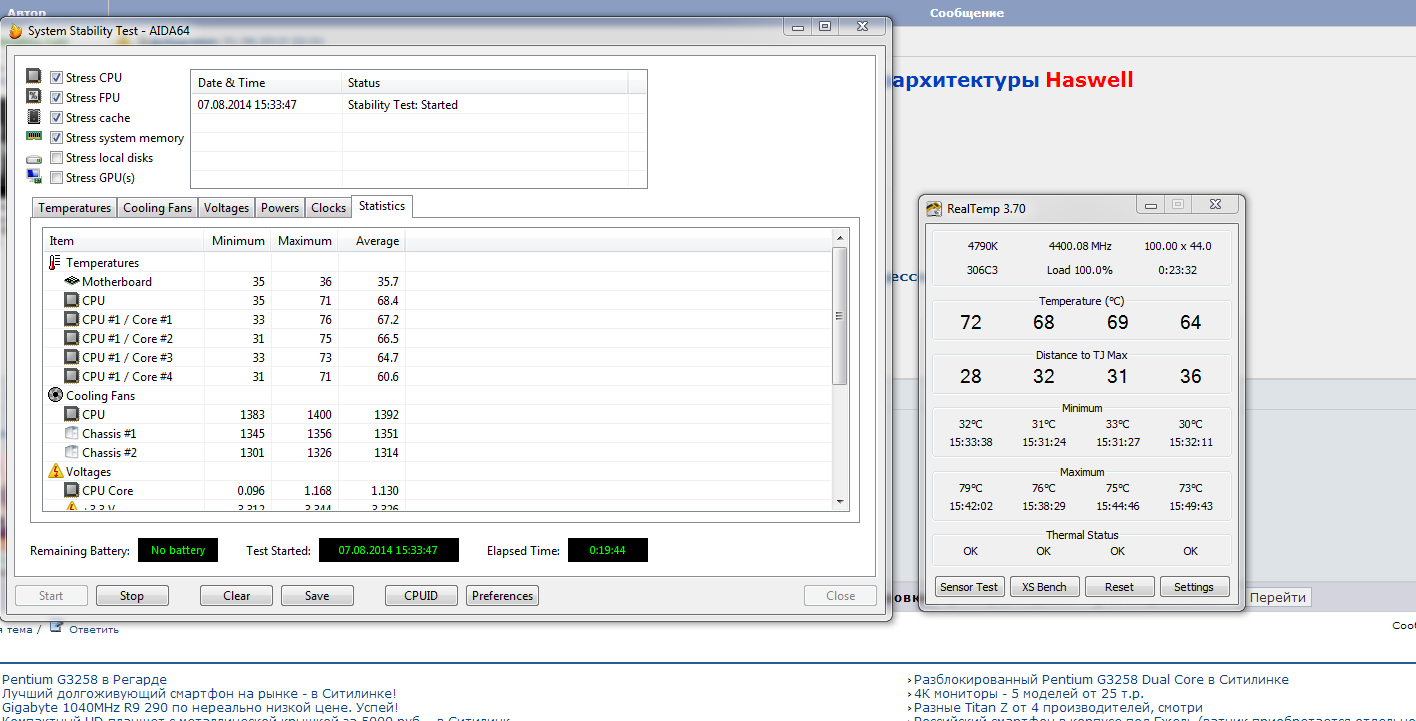This screenshot has width=1416, height=721.
Task: Switch to the Temperatures tab
Action: click(x=75, y=208)
